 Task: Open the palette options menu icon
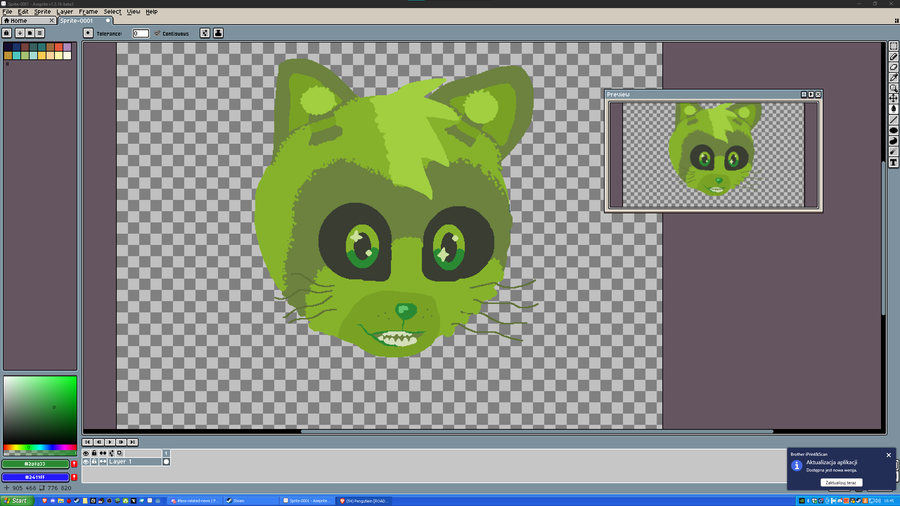coord(40,33)
